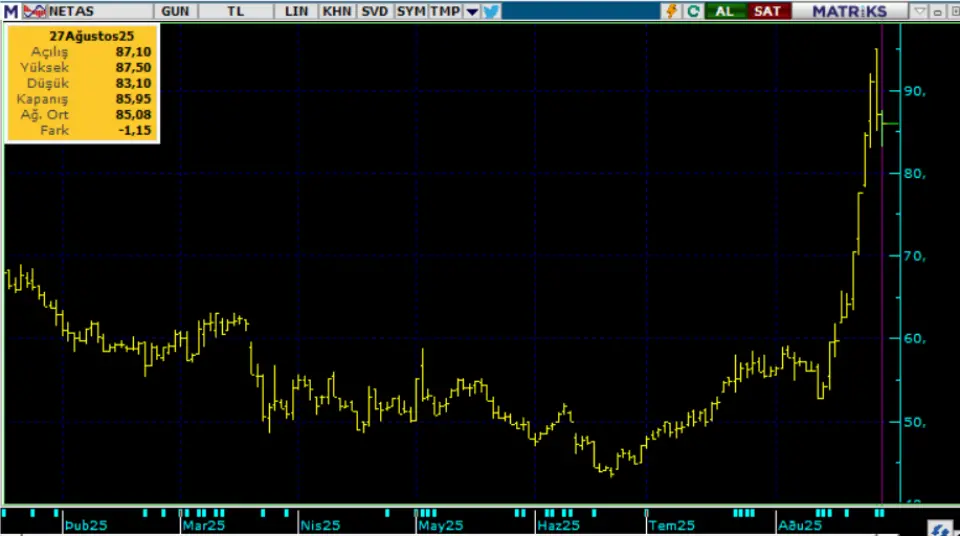Screen dimensions: 960x536
Task: Click the 70 price axis label
Action: click(x=915, y=256)
